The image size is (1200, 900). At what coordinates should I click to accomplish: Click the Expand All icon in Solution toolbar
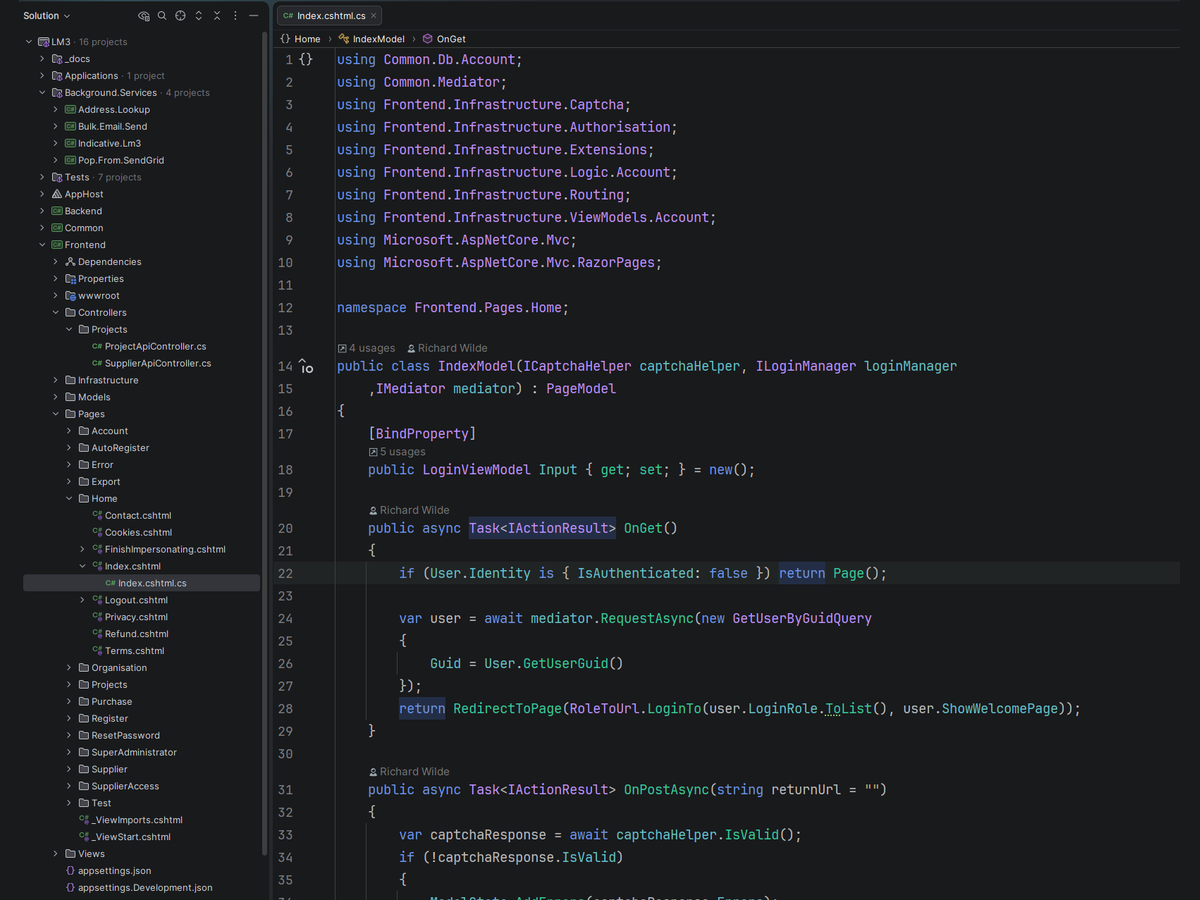[x=199, y=16]
